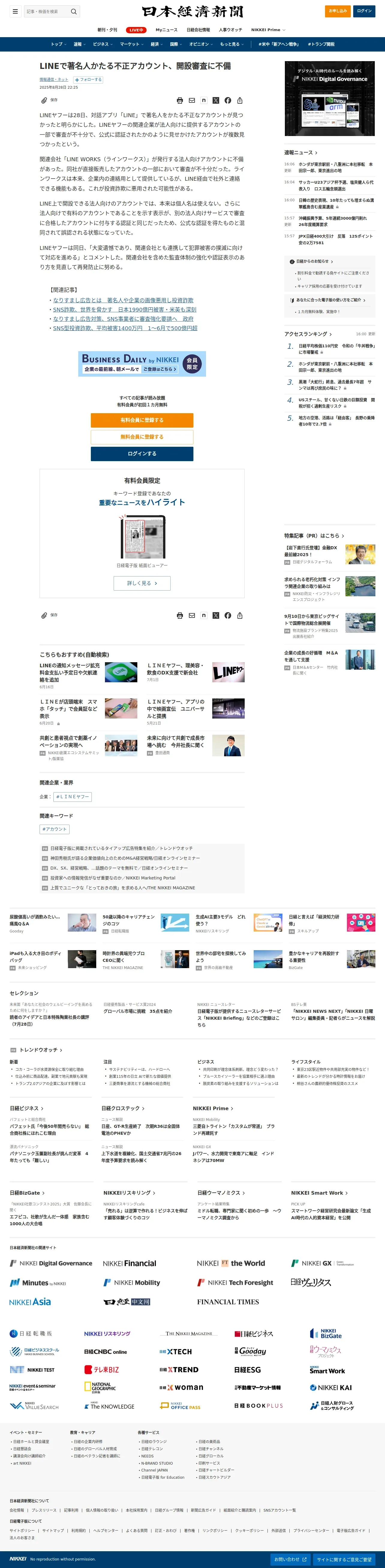Image resolution: width=385 pixels, height=1568 pixels.
Task: Open the 日経会社情報 menu item
Action: 198,30
